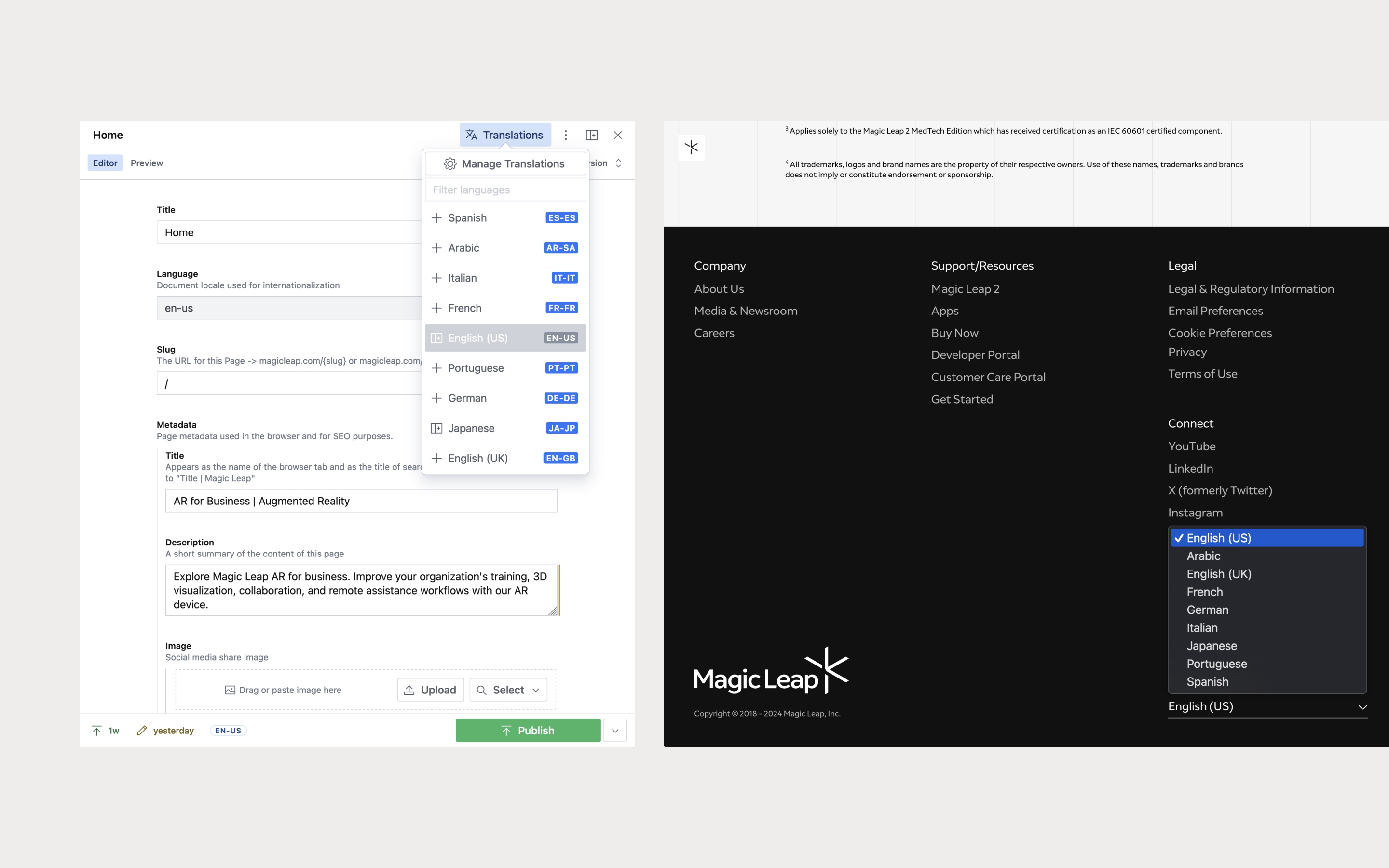Image resolution: width=1389 pixels, height=868 pixels.
Task: Click the EN-GB locale badge
Action: click(561, 458)
